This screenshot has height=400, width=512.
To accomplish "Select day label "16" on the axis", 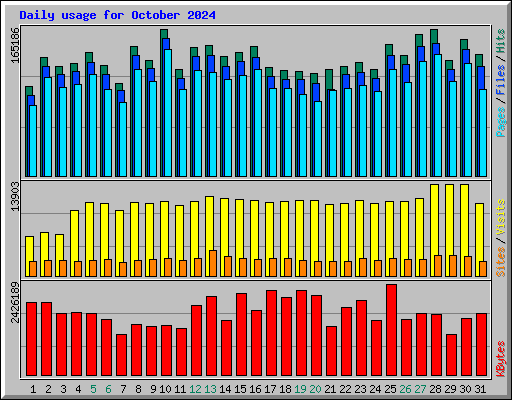I will pyautogui.click(x=255, y=389).
